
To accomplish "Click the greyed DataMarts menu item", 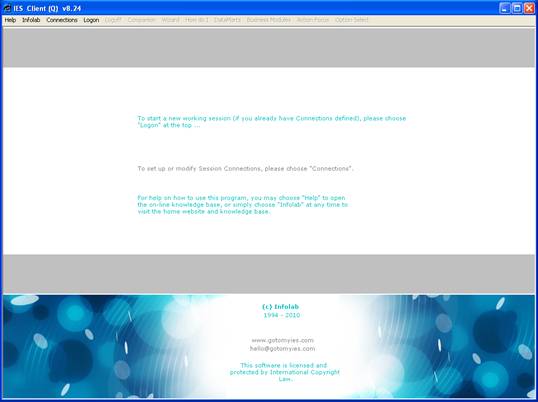I will [x=227, y=20].
